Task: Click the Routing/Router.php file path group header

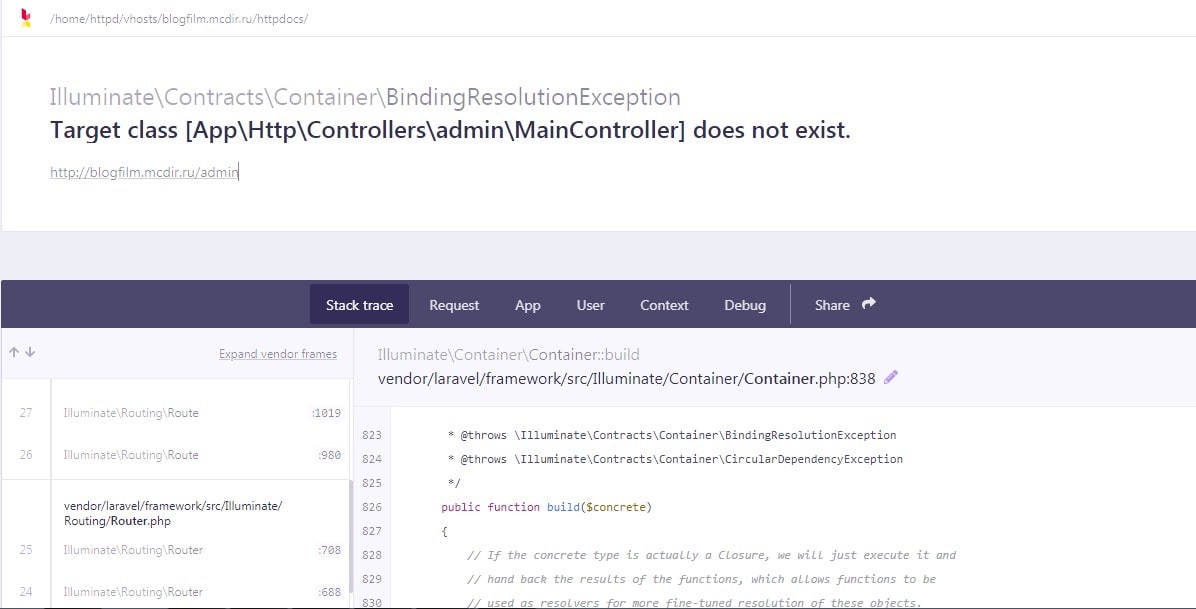Action: (x=173, y=514)
